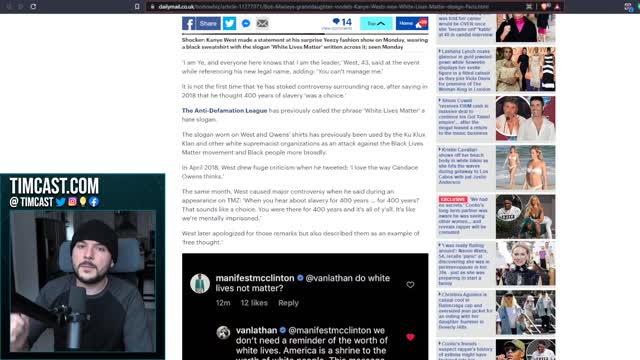Click the Facebook icon in the Timcast overlay
640x360 pixels.
(93, 202)
